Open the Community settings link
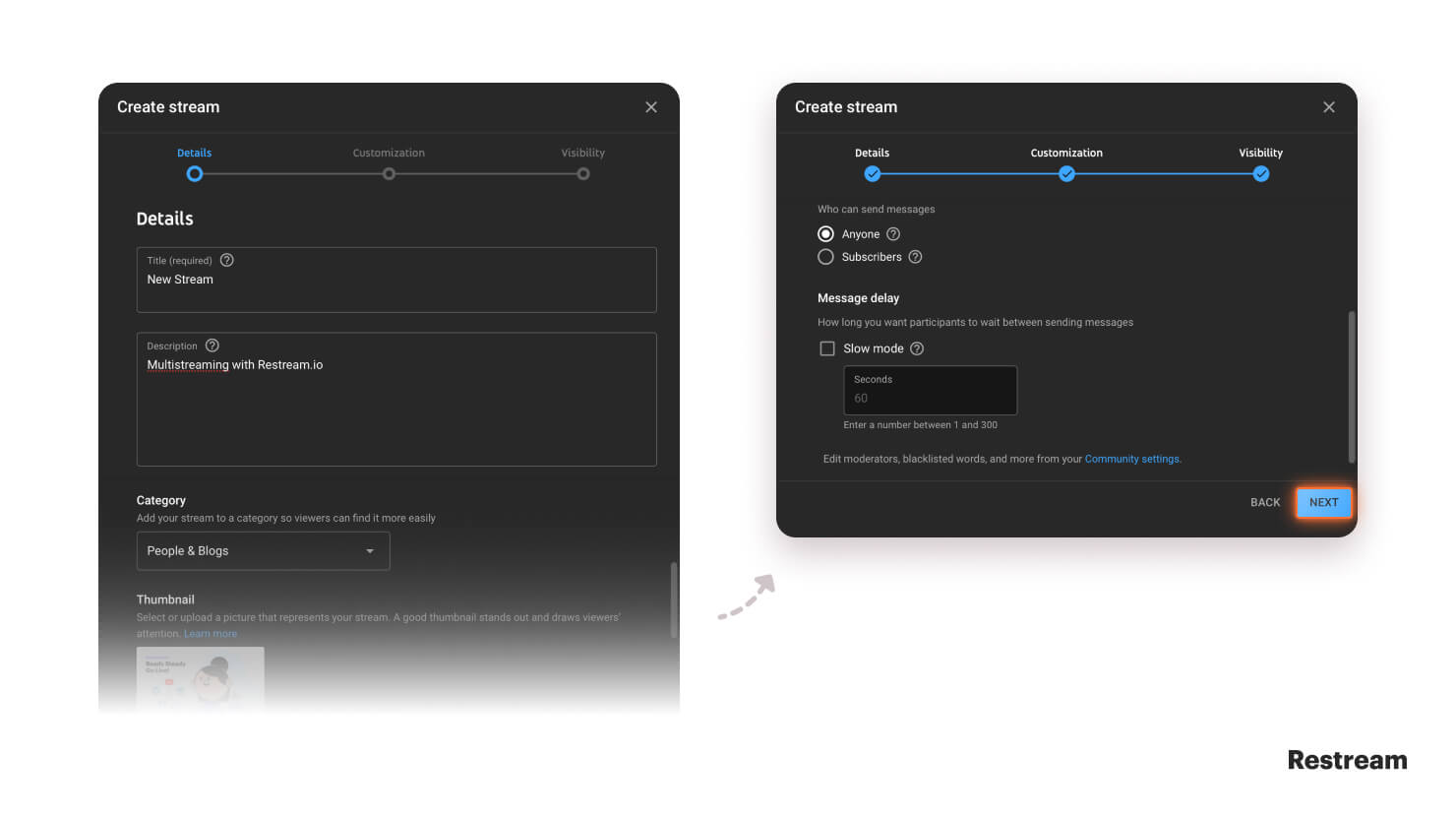 pos(1132,459)
